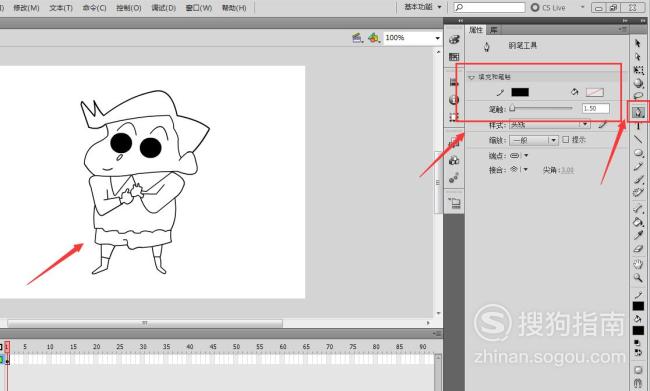Open the Swatches panel icon in dock

click(454, 57)
